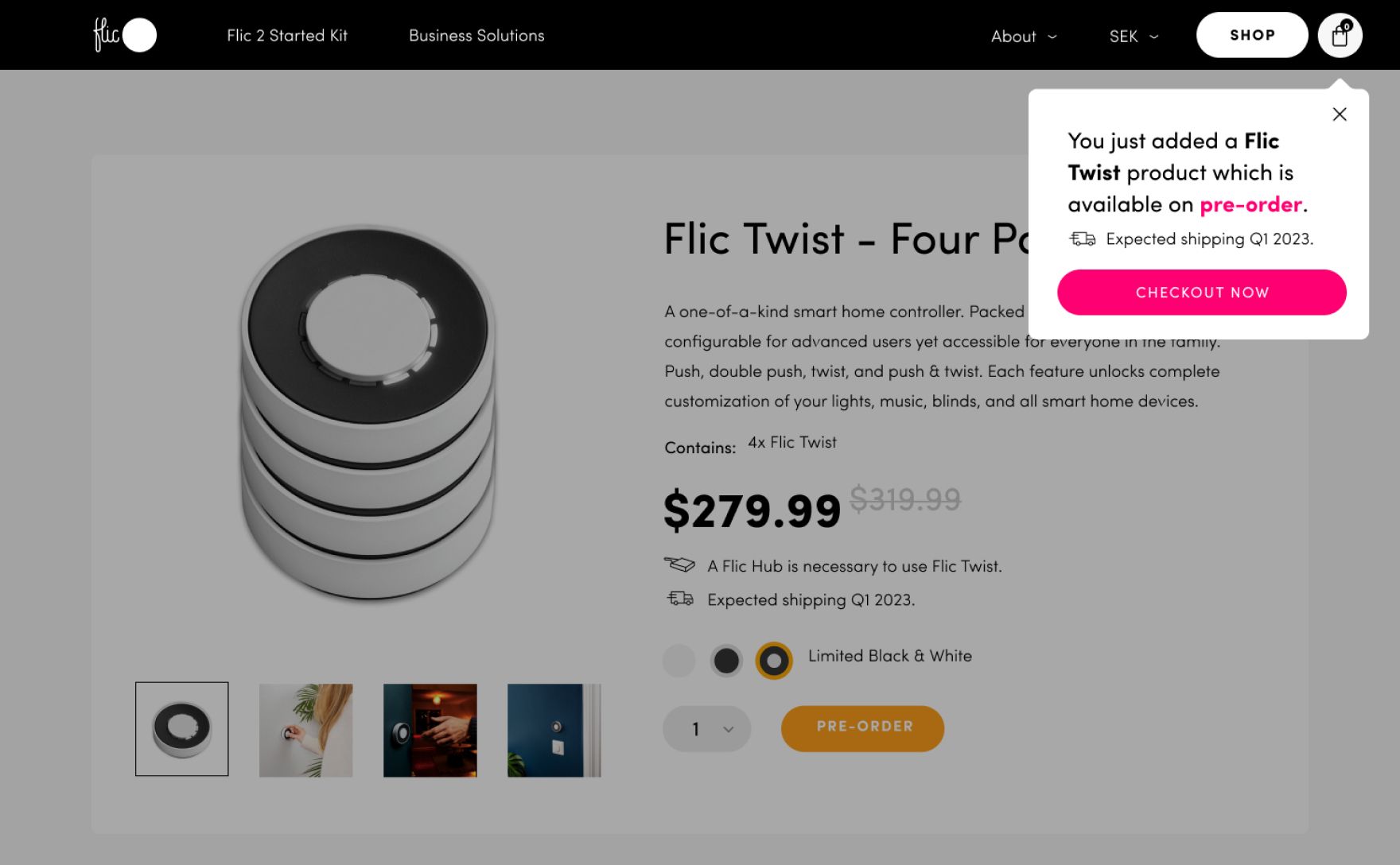Expand the quantity dropdown
This screenshot has height=865, width=1400.
pyautogui.click(x=706, y=728)
